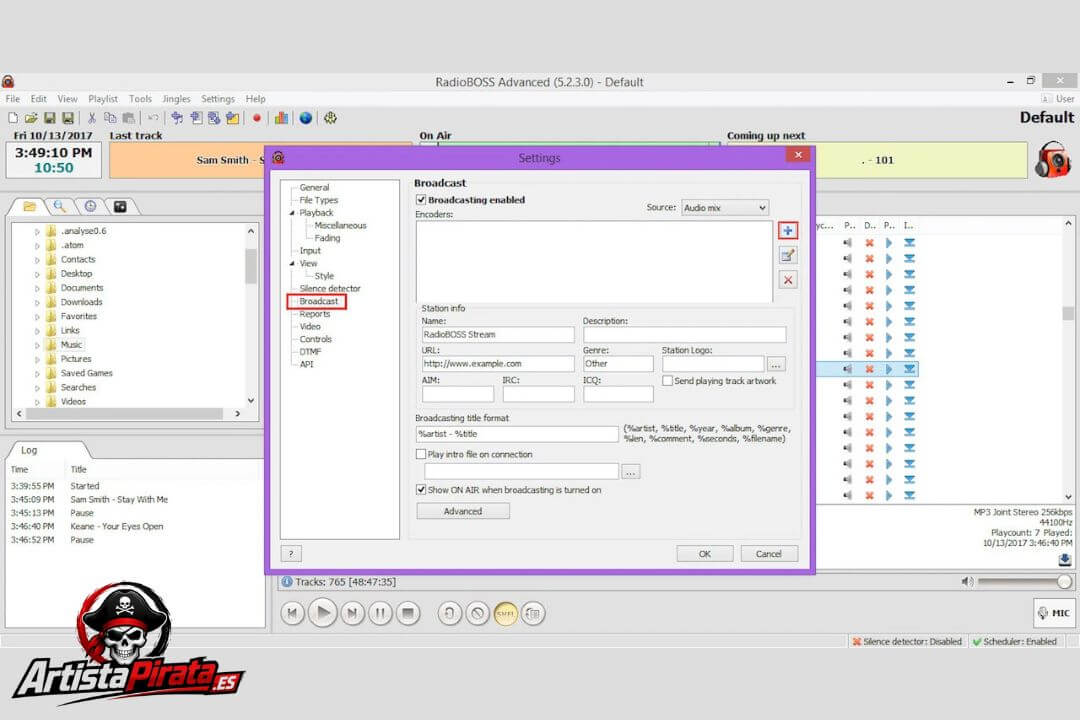Click the open folder toolbar icon

(31, 118)
